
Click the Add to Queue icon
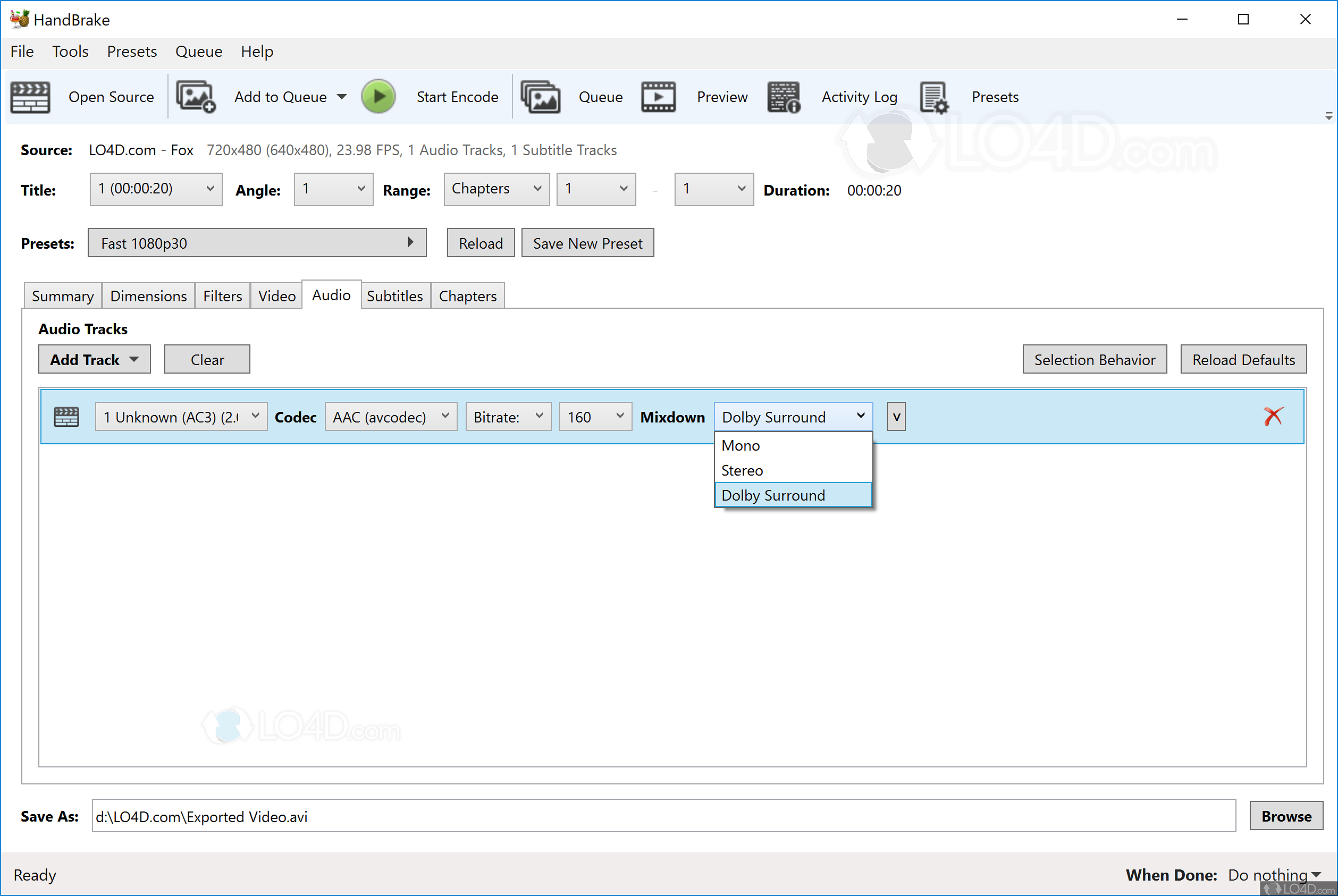195,97
